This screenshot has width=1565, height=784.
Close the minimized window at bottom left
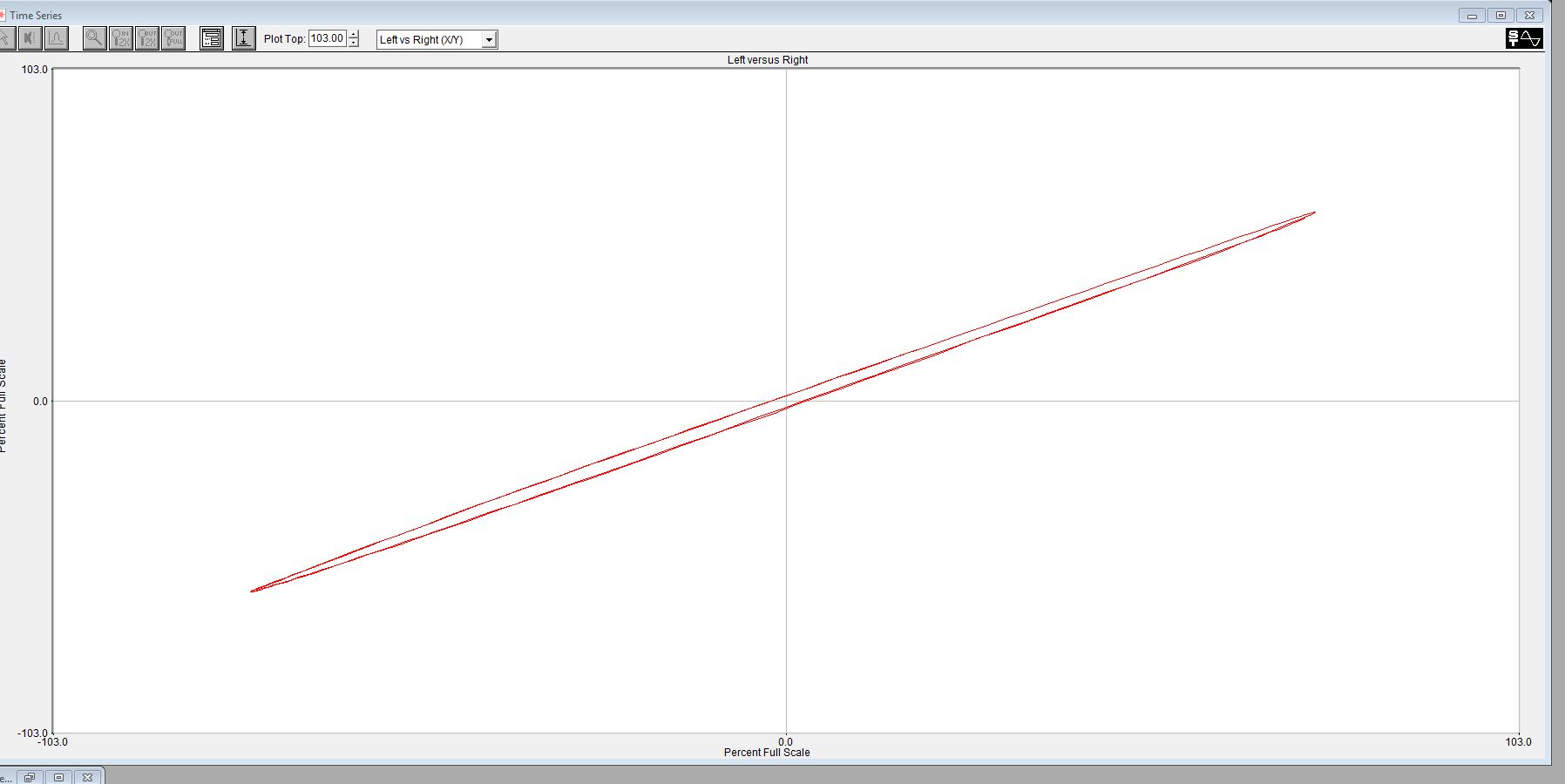coord(87,777)
